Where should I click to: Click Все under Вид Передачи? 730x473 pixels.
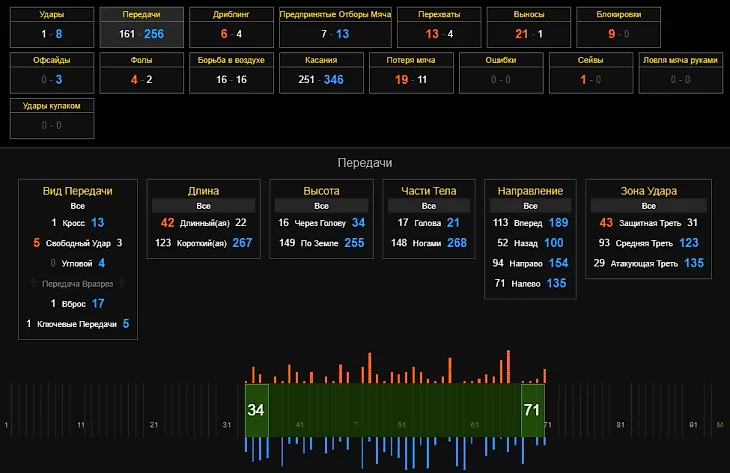77,205
